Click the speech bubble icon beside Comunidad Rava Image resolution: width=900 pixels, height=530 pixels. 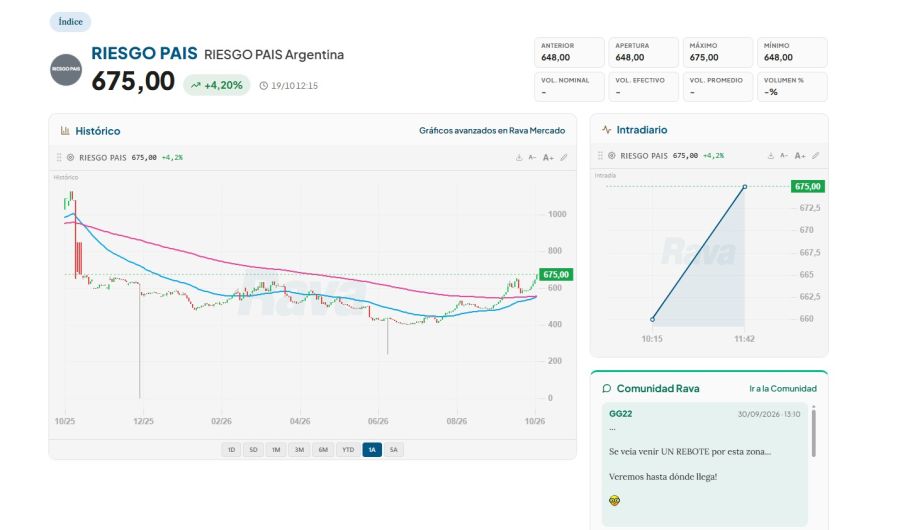(x=607, y=389)
